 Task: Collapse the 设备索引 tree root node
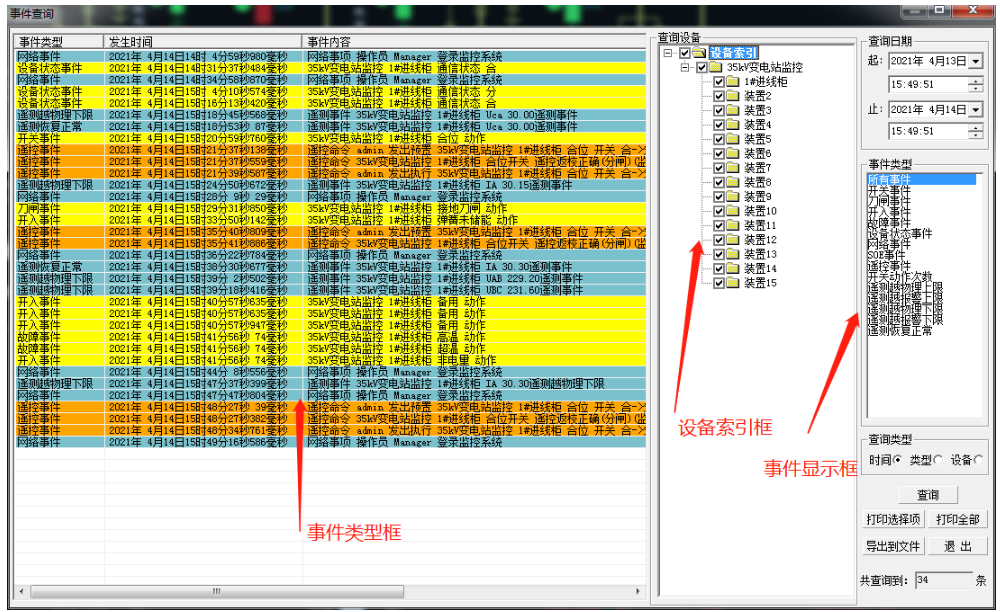[x=667, y=53]
